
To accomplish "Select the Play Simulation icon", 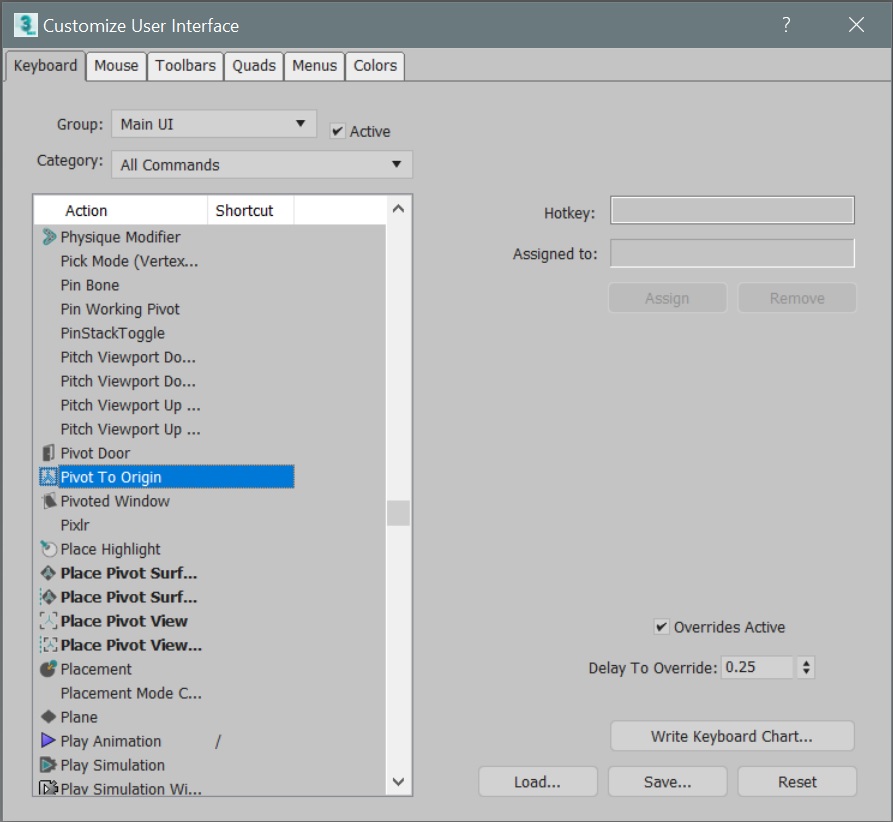I will (47, 765).
